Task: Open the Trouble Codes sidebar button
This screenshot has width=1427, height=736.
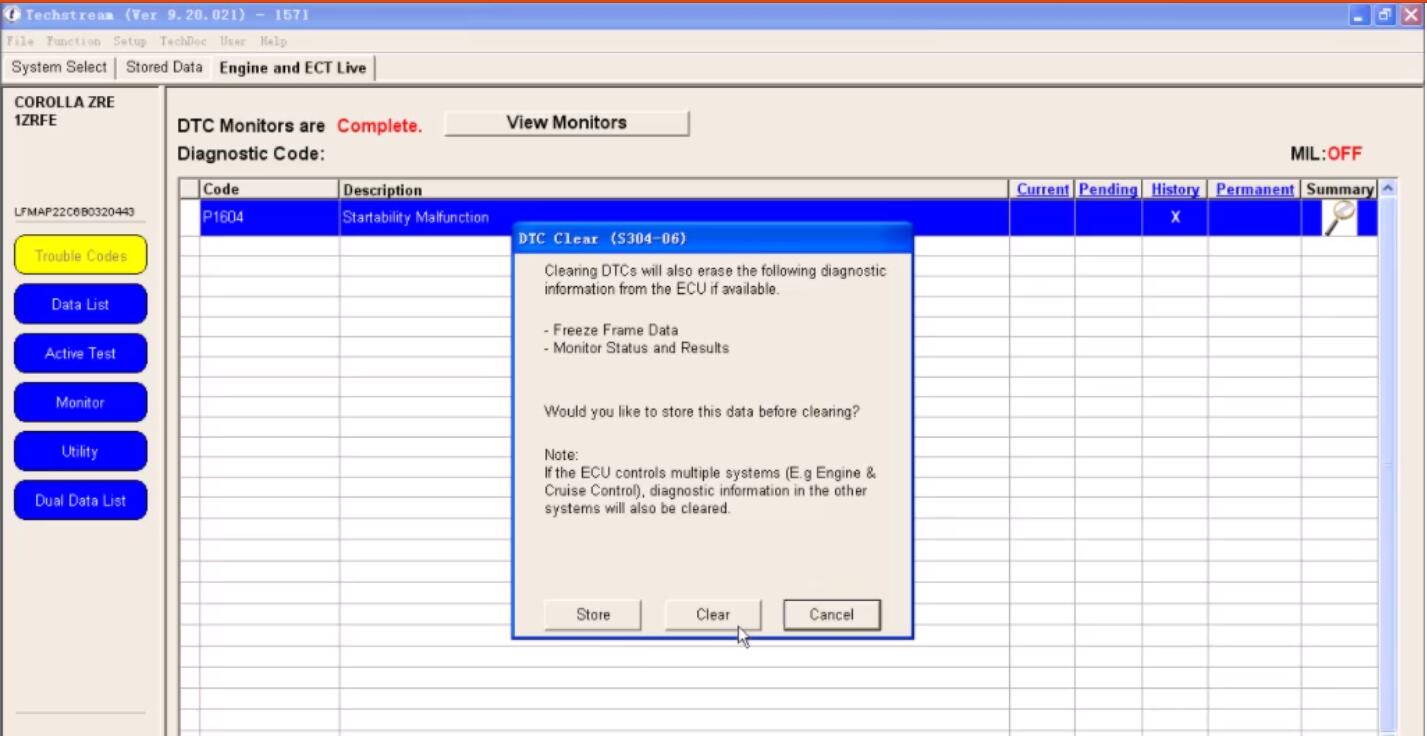Action: pyautogui.click(x=81, y=255)
